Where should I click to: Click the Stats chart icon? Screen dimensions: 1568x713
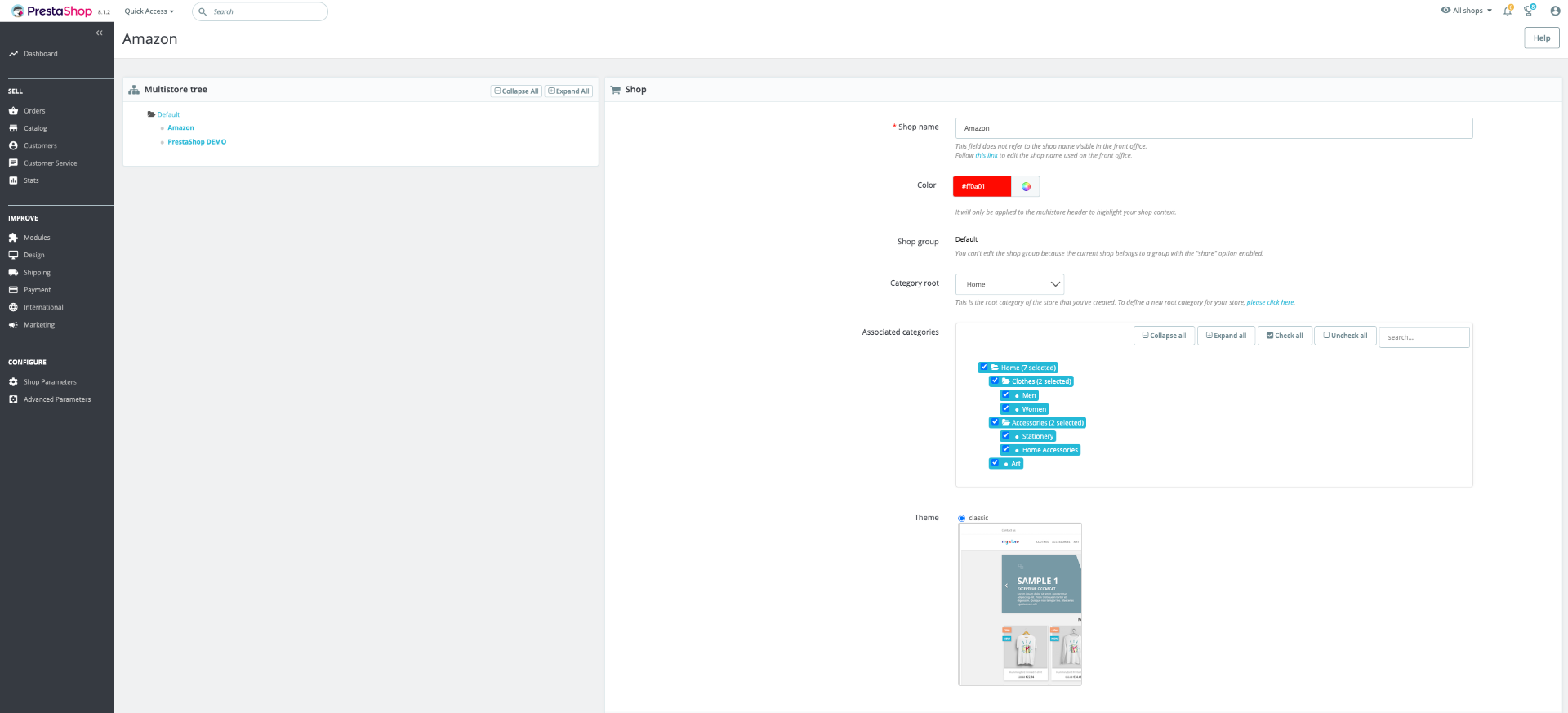coord(13,180)
